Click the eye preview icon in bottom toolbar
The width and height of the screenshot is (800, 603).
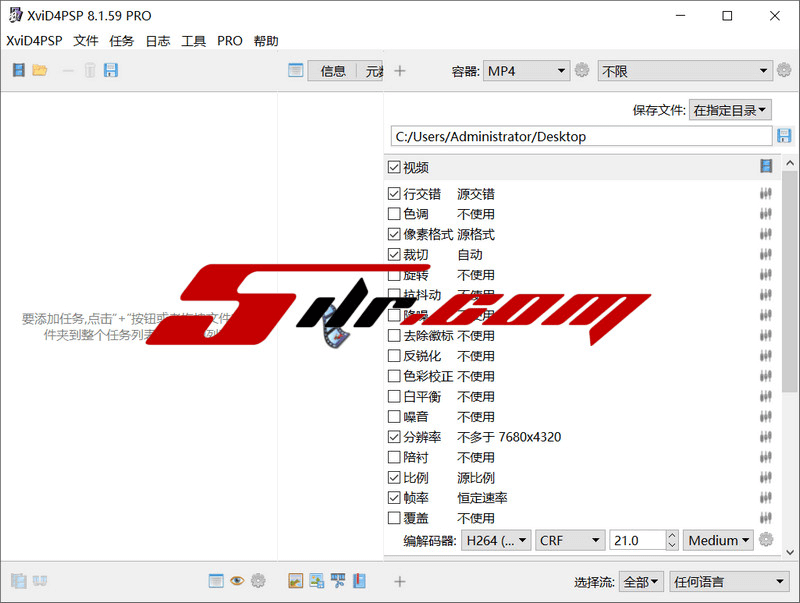pyautogui.click(x=237, y=581)
